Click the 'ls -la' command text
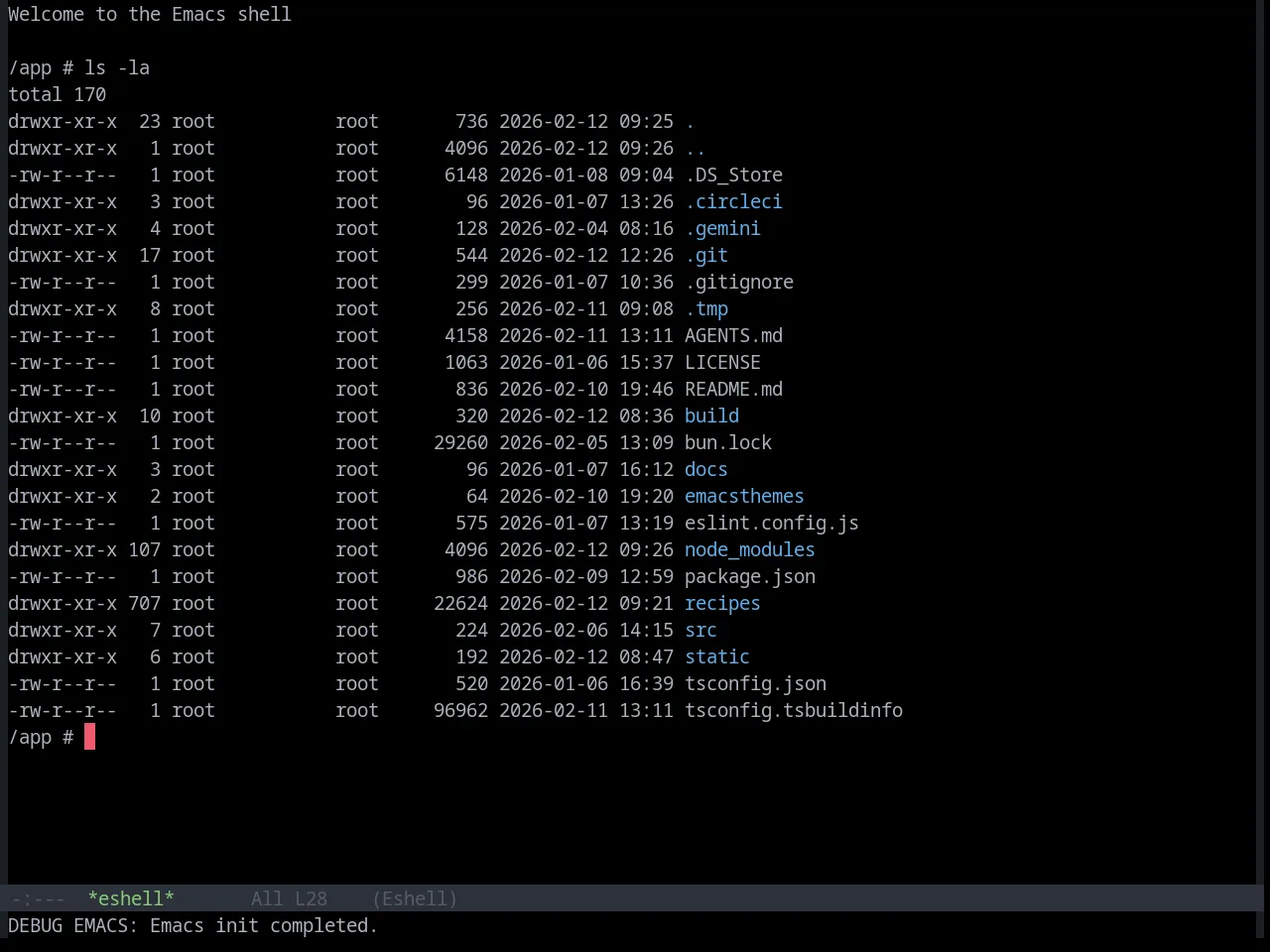This screenshot has width=1270, height=952. tap(117, 67)
